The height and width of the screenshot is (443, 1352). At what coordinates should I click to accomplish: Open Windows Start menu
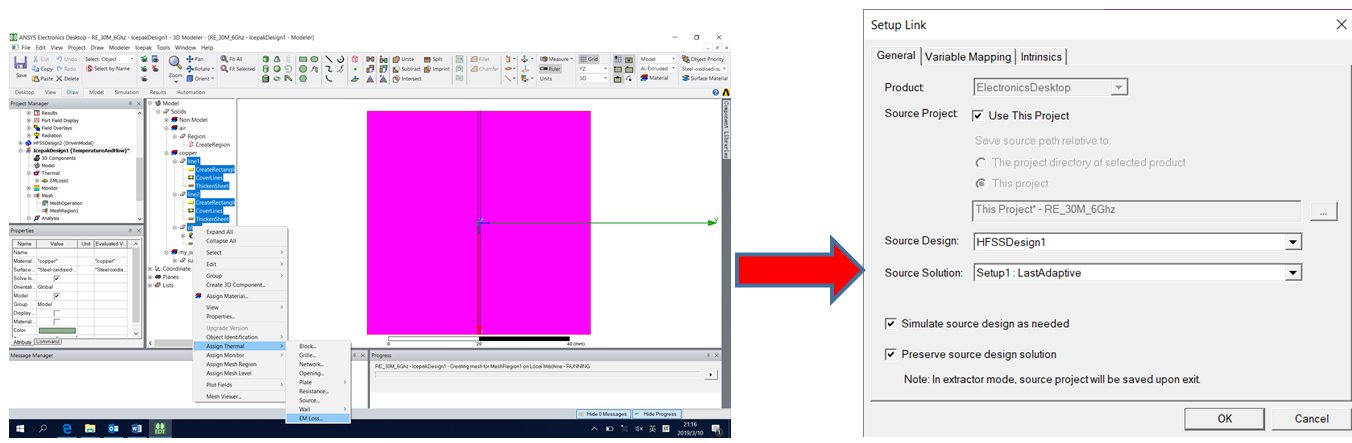coord(20,429)
